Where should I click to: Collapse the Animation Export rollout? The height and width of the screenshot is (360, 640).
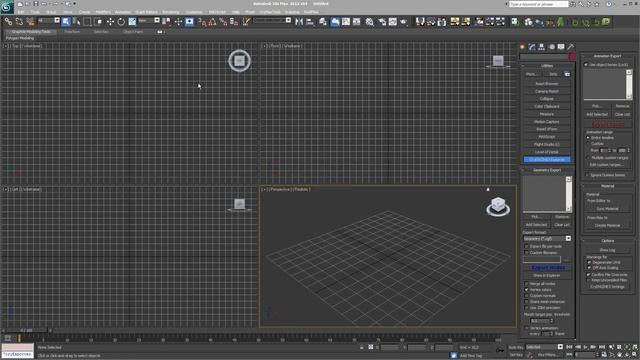pyautogui.click(x=607, y=56)
